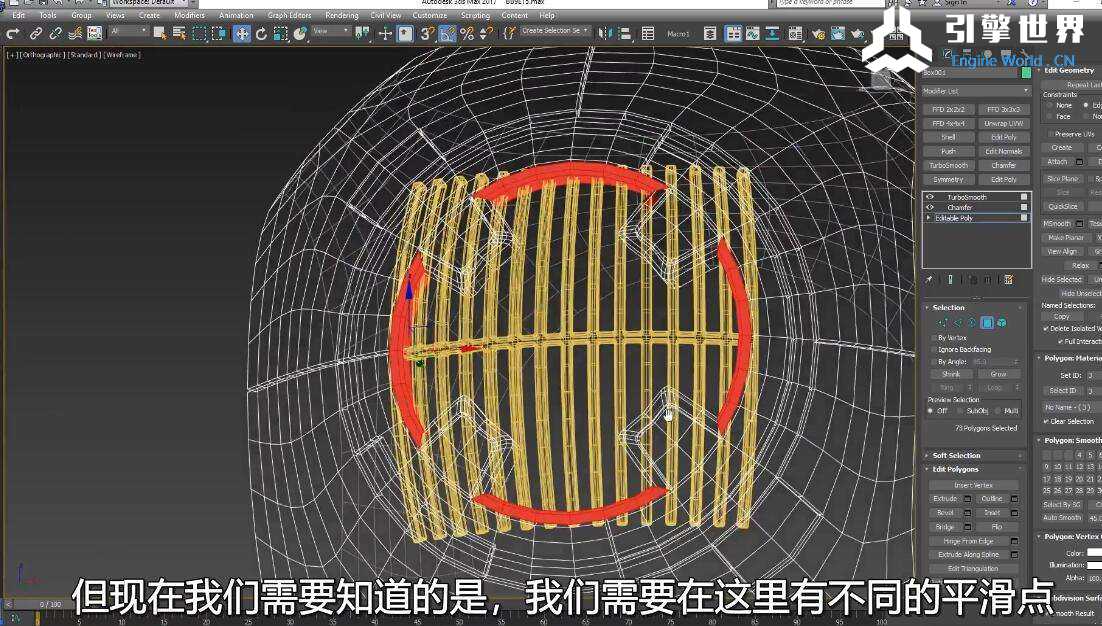The width and height of the screenshot is (1102, 626).
Task: Activate the Select and Scale tool
Action: [x=281, y=33]
